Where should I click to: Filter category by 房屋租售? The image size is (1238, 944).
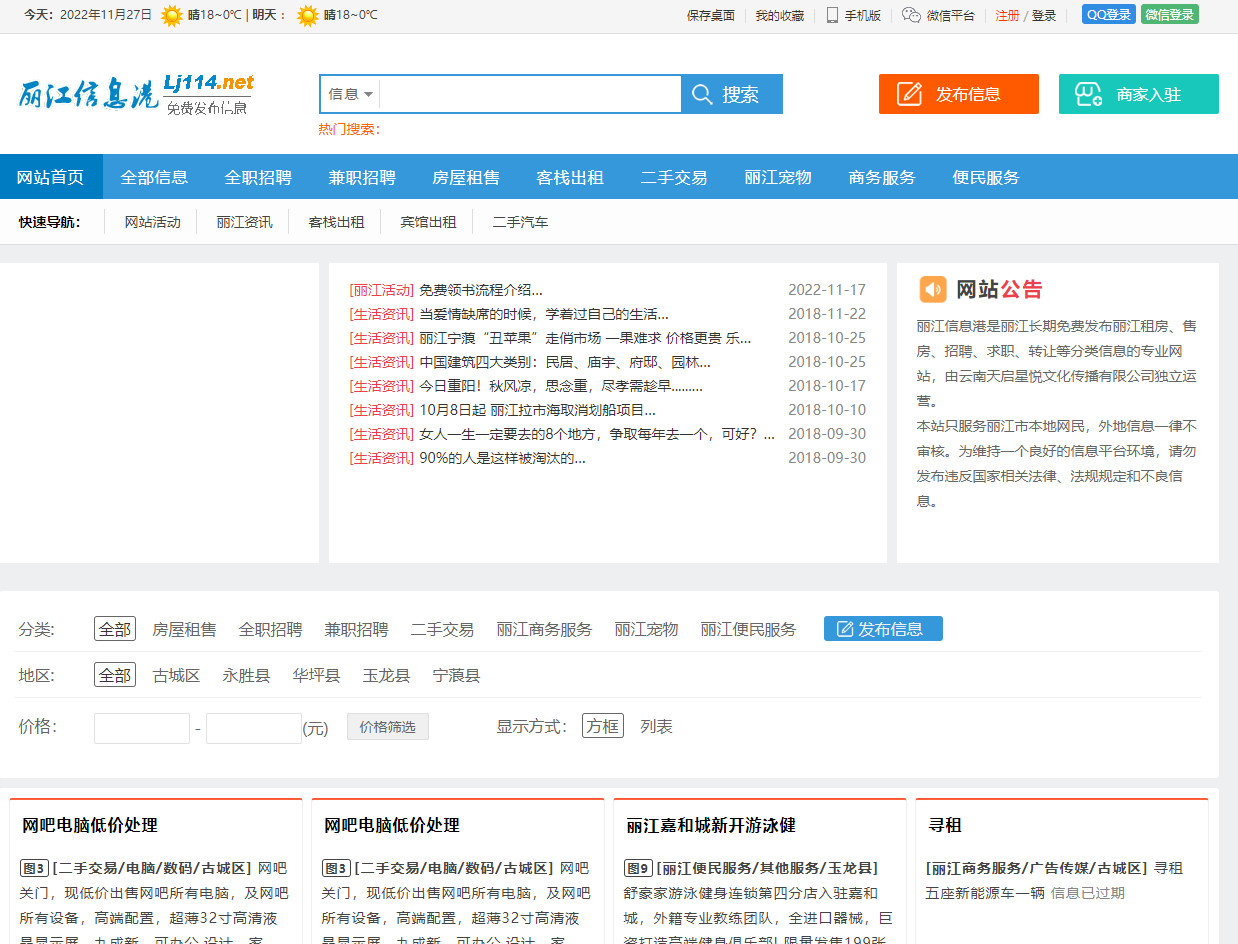coord(184,630)
